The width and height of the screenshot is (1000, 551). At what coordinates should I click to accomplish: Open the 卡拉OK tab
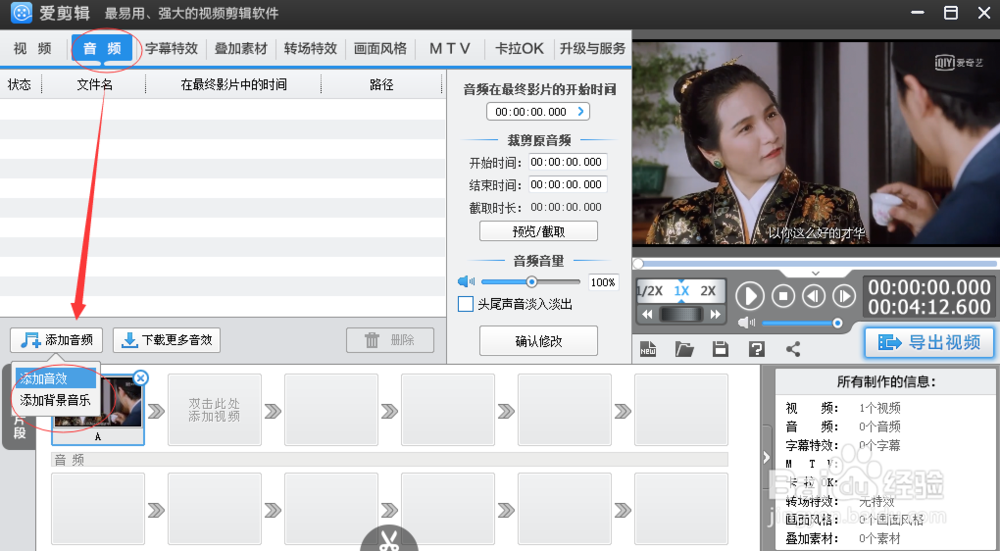[519, 48]
